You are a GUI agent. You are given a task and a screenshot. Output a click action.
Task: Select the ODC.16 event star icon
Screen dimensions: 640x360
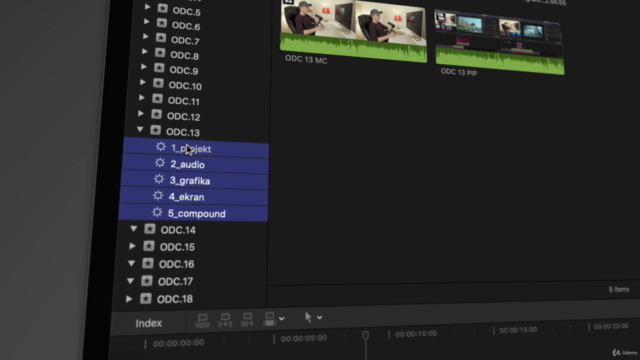pos(148,263)
